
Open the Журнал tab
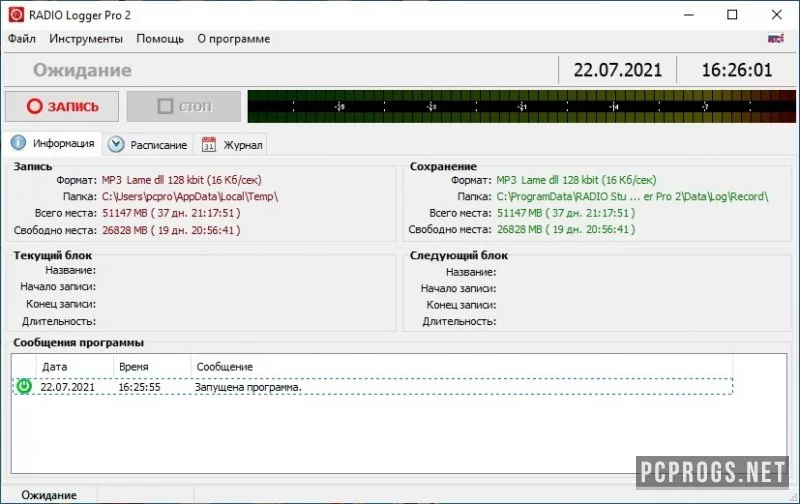click(x=231, y=145)
